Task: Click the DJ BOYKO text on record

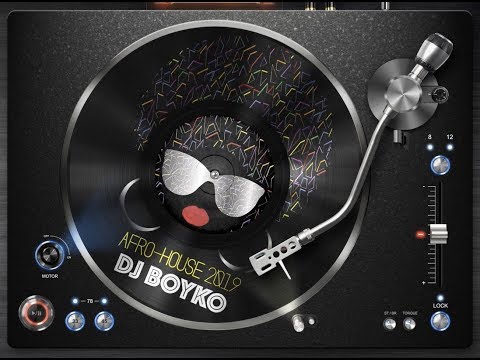Action: [x=170, y=284]
